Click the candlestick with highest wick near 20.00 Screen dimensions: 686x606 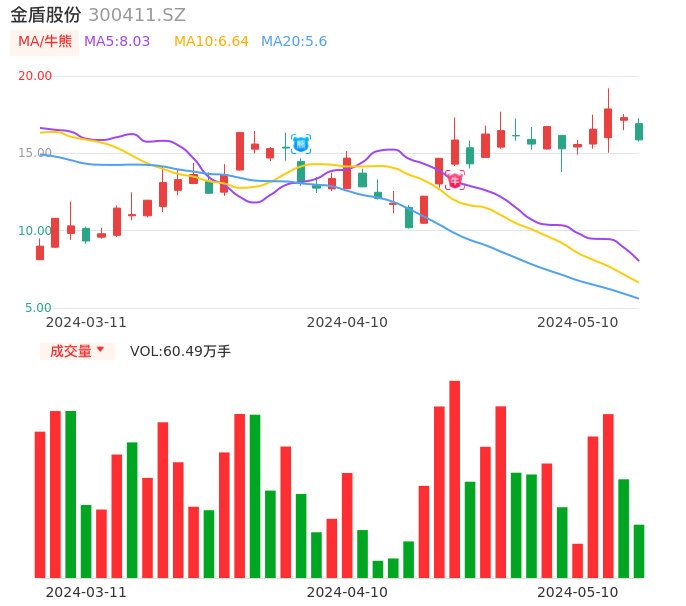pyautogui.click(x=608, y=123)
